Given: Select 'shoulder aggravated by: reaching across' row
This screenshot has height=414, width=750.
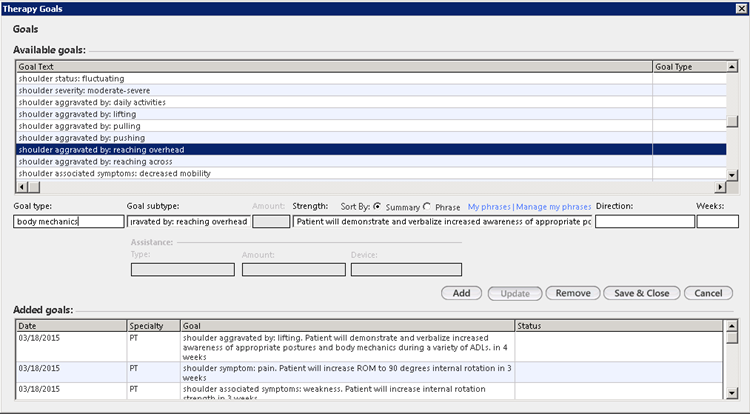Looking at the screenshot, I should click(x=371, y=162).
